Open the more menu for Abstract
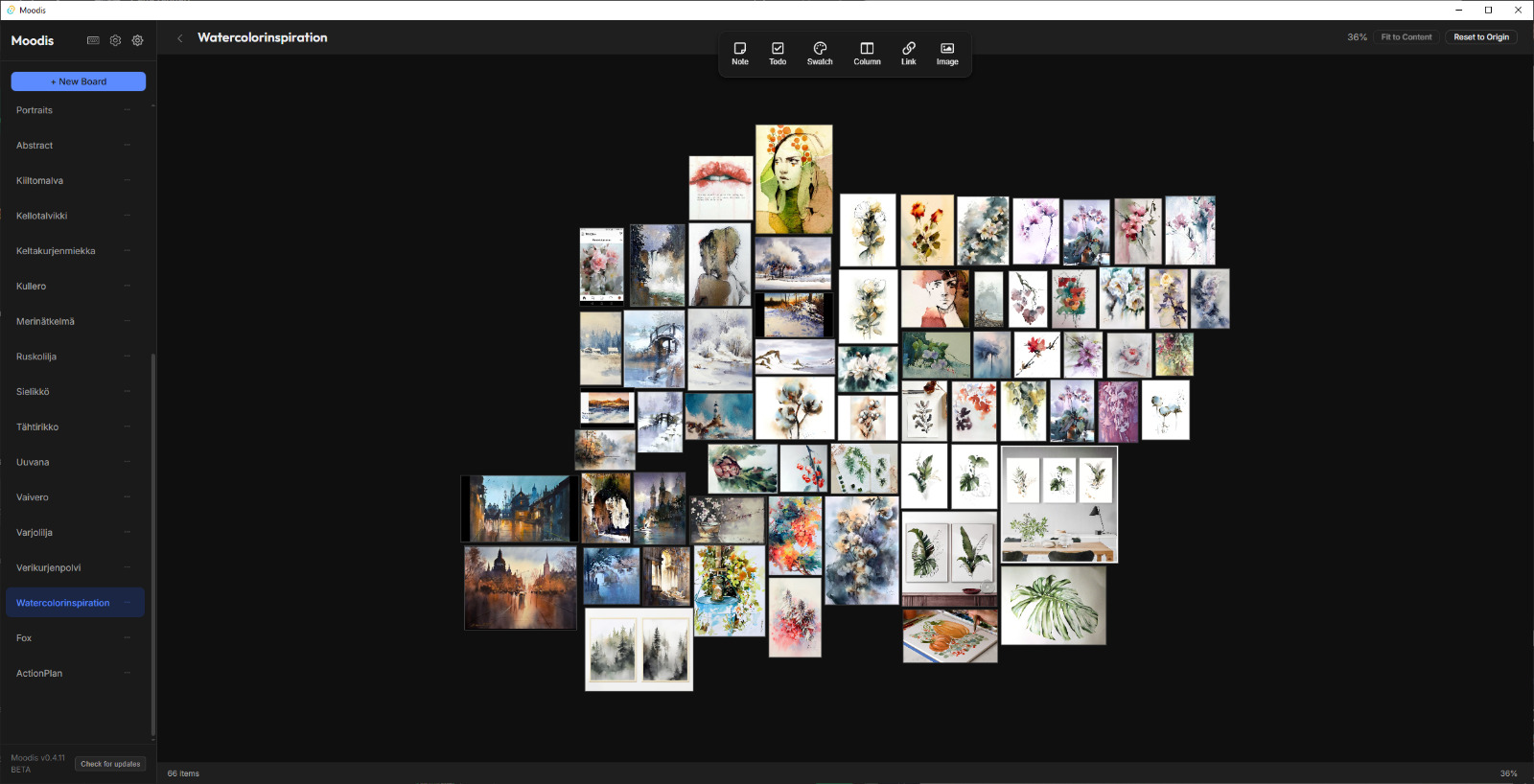Screen dimensions: 1534x784 (127, 146)
